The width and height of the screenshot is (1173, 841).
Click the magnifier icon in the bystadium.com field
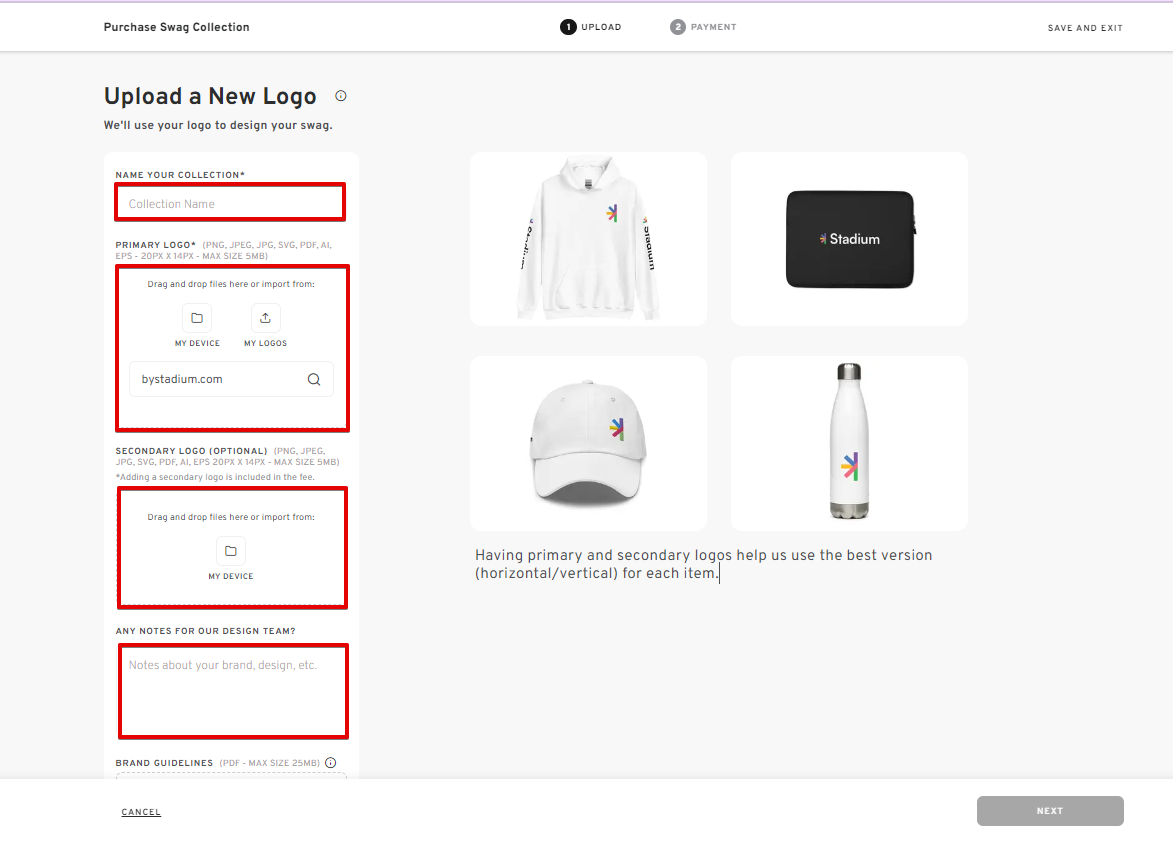(313, 379)
